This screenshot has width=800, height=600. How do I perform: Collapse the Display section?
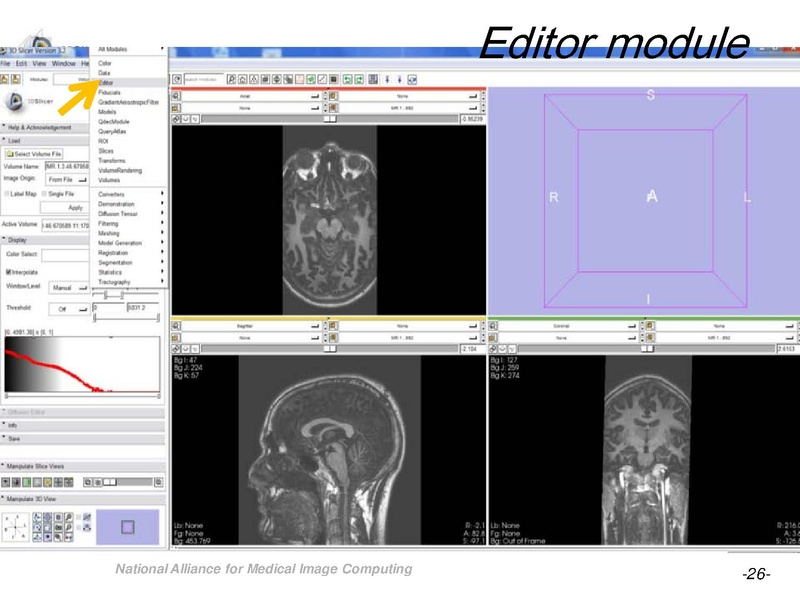point(45,240)
